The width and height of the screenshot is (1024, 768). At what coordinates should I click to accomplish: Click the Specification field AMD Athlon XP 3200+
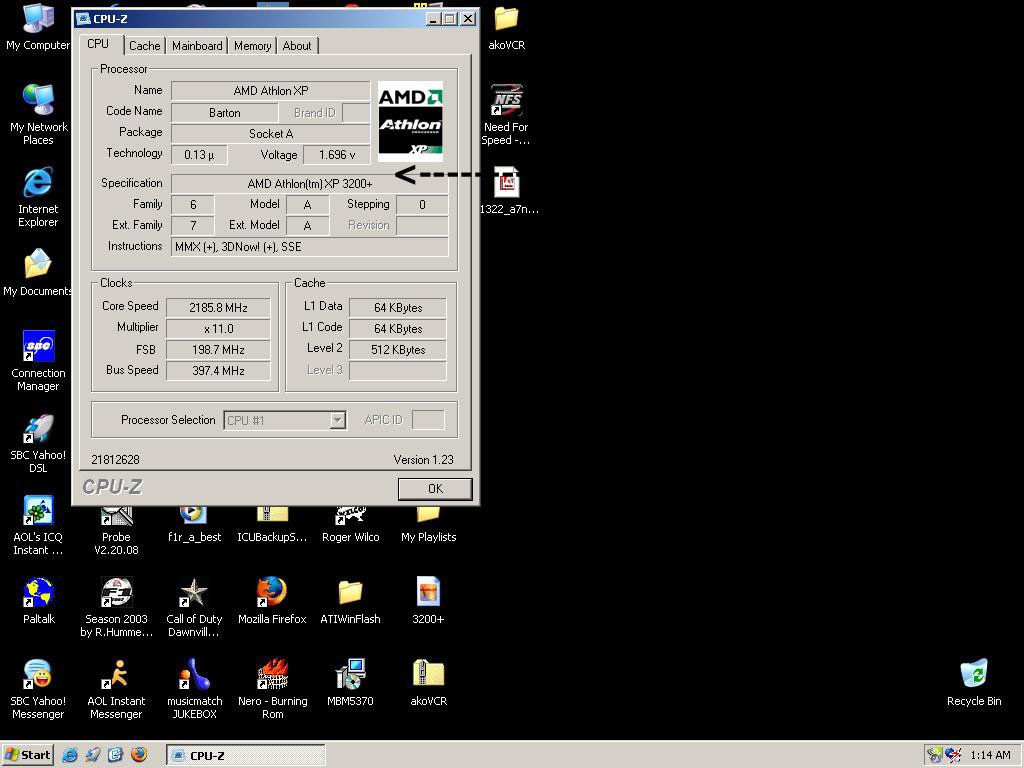click(309, 184)
